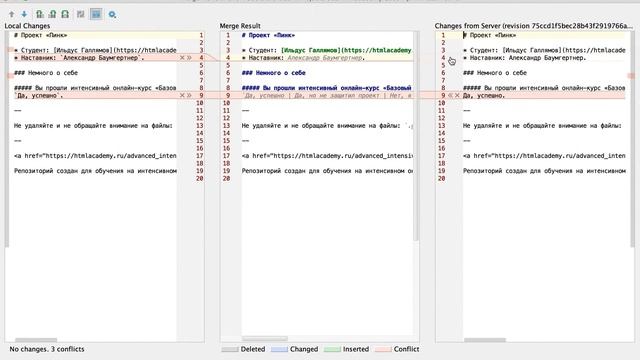Click line number 20 in Merge Result gutter
The width and height of the screenshot is (640, 360).
pyautogui.click(x=227, y=179)
